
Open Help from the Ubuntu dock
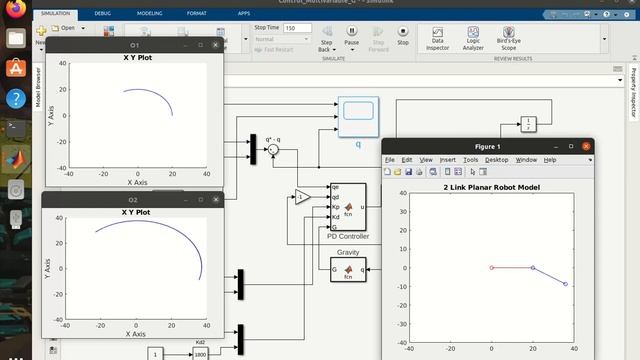[16, 98]
